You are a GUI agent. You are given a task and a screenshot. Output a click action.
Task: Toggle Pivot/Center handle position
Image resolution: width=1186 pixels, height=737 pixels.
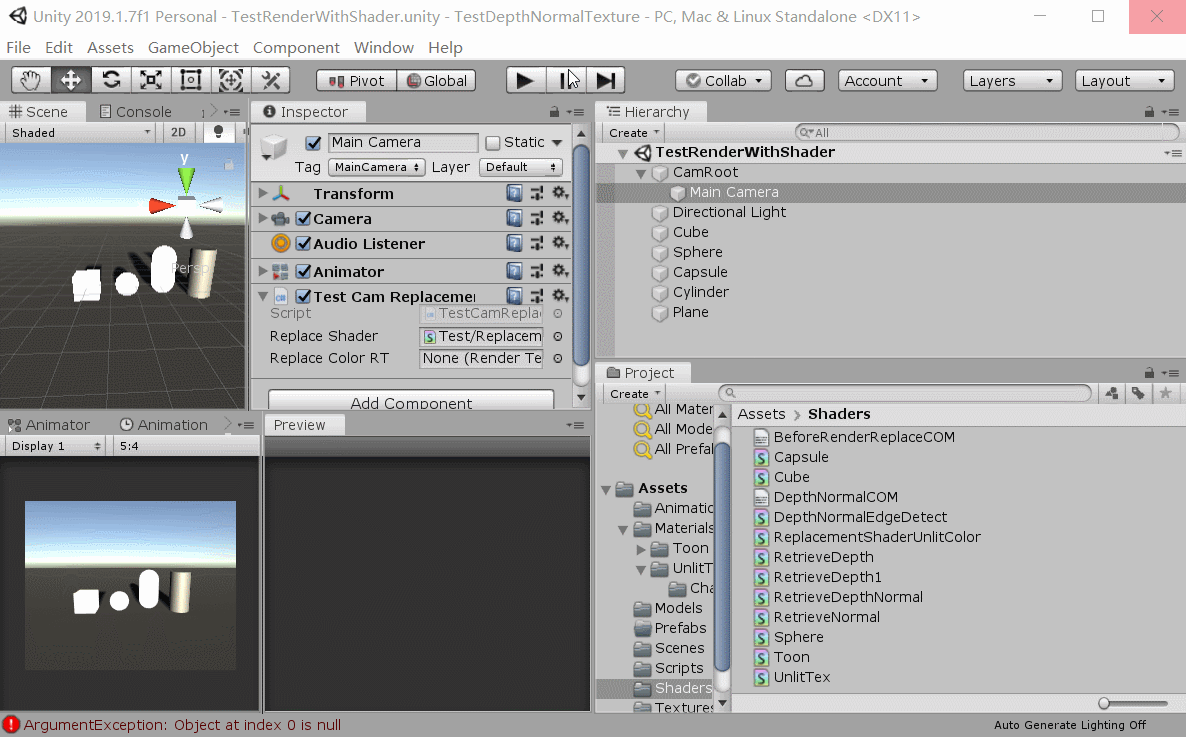tap(356, 81)
